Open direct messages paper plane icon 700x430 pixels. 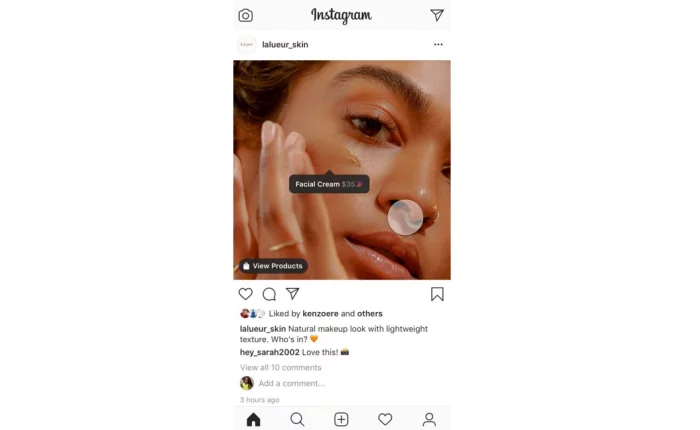pyautogui.click(x=437, y=15)
